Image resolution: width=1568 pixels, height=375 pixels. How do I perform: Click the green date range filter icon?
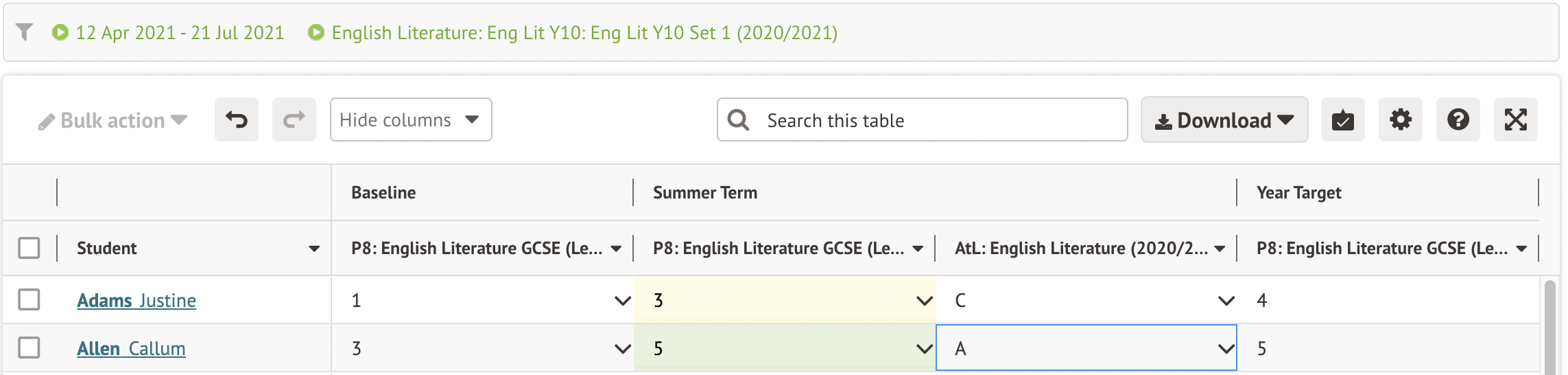click(60, 32)
